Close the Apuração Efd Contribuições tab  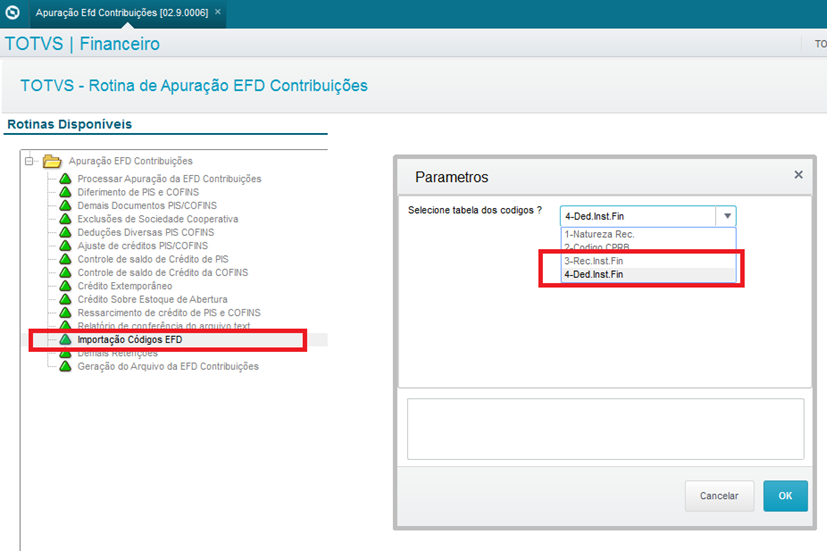[x=217, y=12]
